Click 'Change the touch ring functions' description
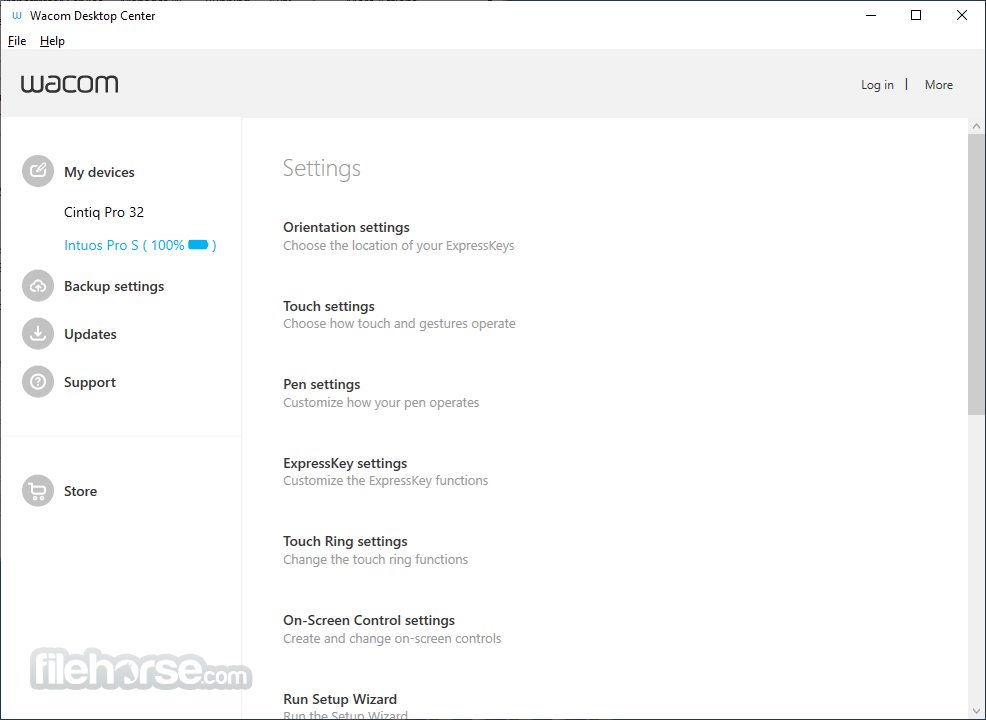This screenshot has height=720, width=986. (375, 560)
